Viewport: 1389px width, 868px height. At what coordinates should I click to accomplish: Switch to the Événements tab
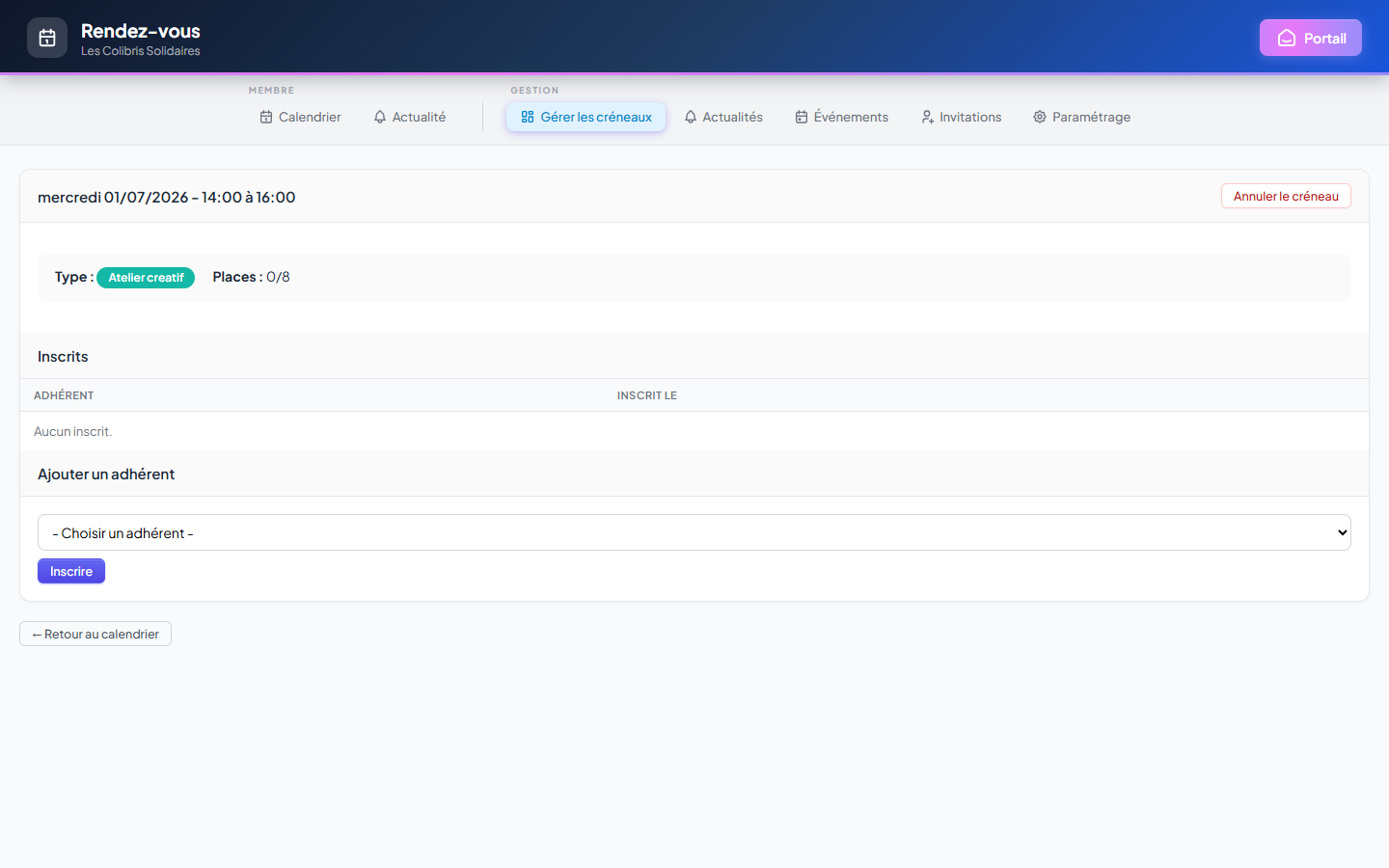click(x=842, y=117)
